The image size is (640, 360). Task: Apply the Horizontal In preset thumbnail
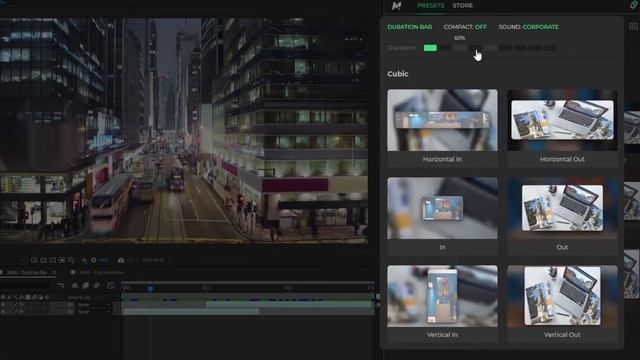click(x=442, y=120)
